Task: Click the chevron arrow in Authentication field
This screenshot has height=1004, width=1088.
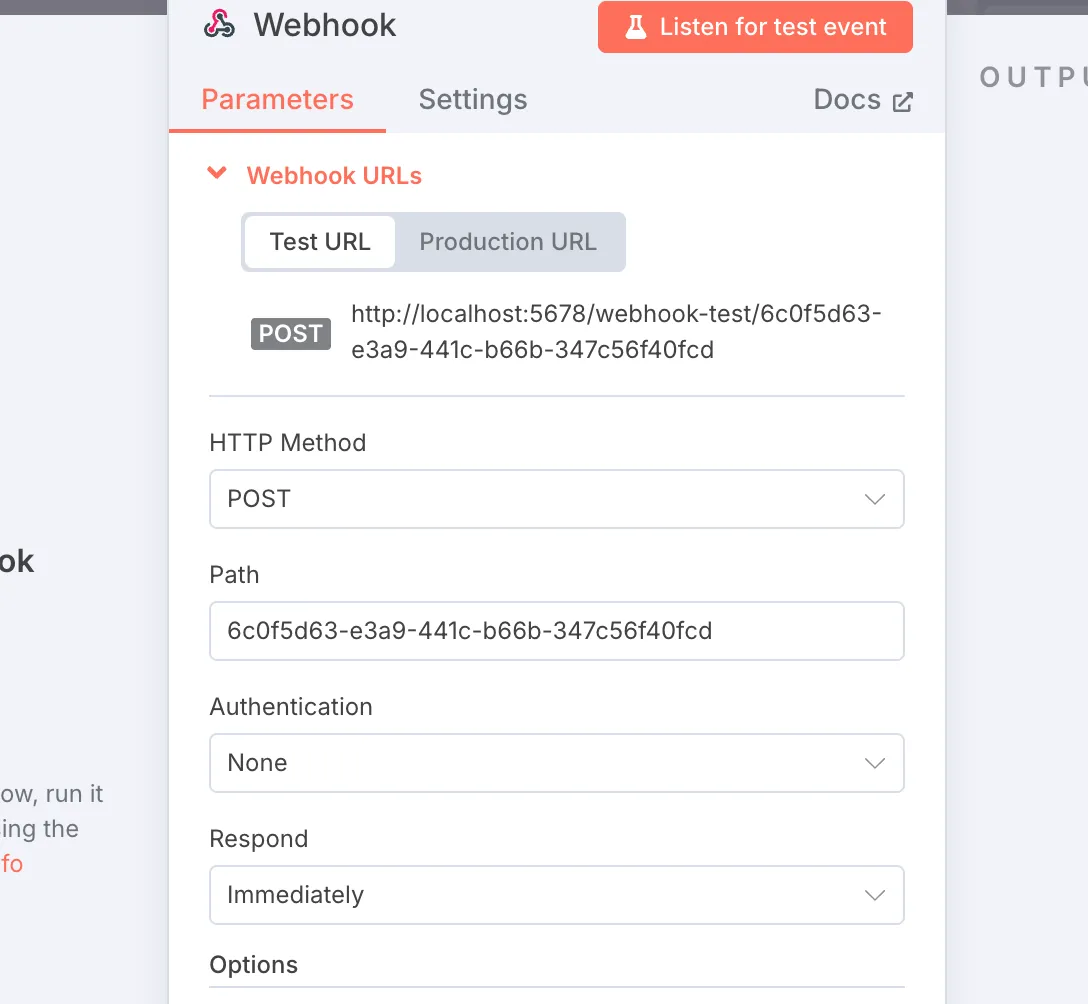Action: tap(874, 763)
